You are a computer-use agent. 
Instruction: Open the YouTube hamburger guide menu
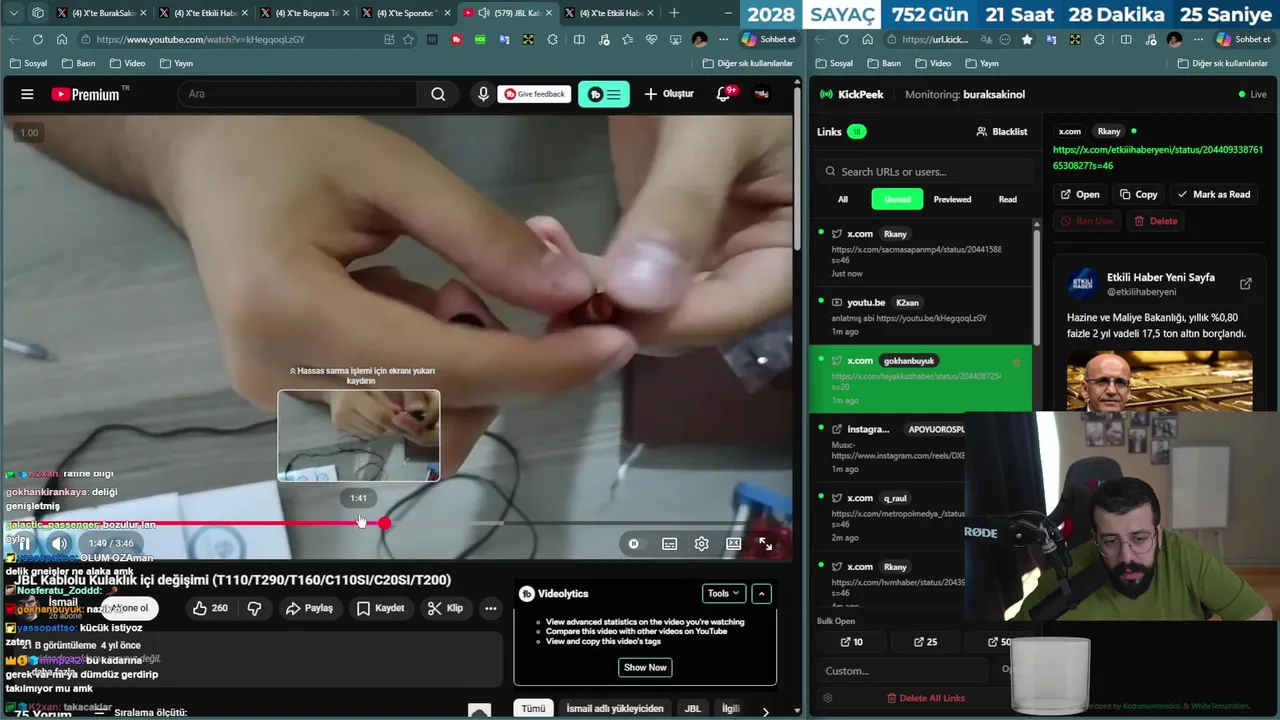click(27, 94)
